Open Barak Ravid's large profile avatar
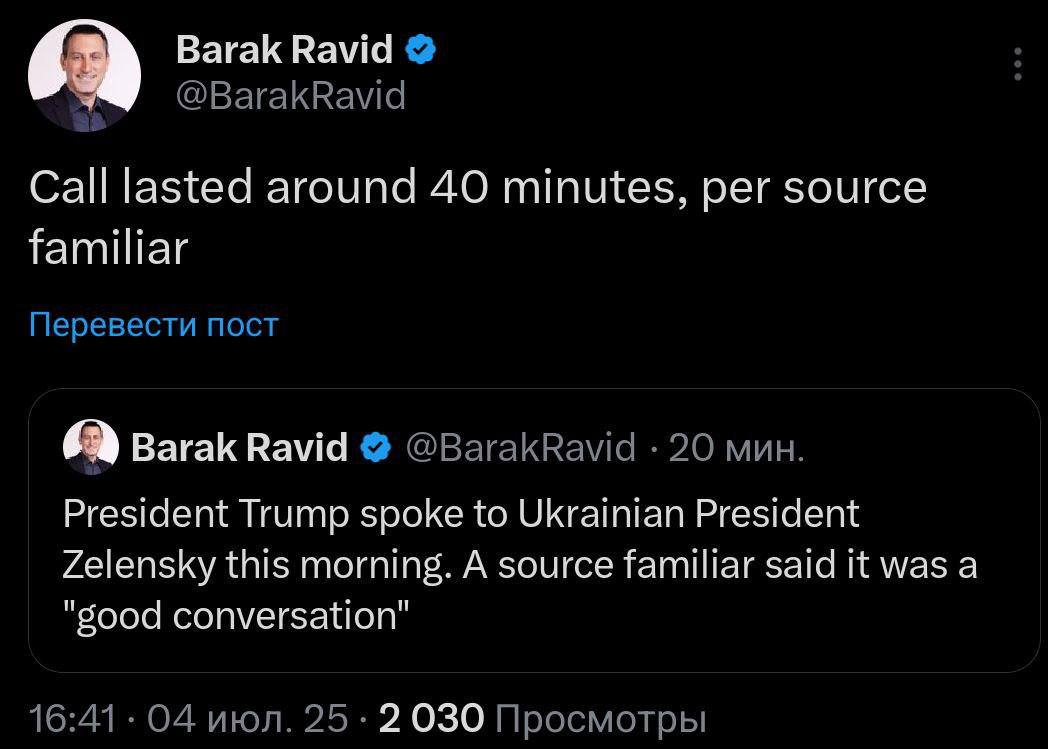This screenshot has height=749, width=1048. coord(84,76)
